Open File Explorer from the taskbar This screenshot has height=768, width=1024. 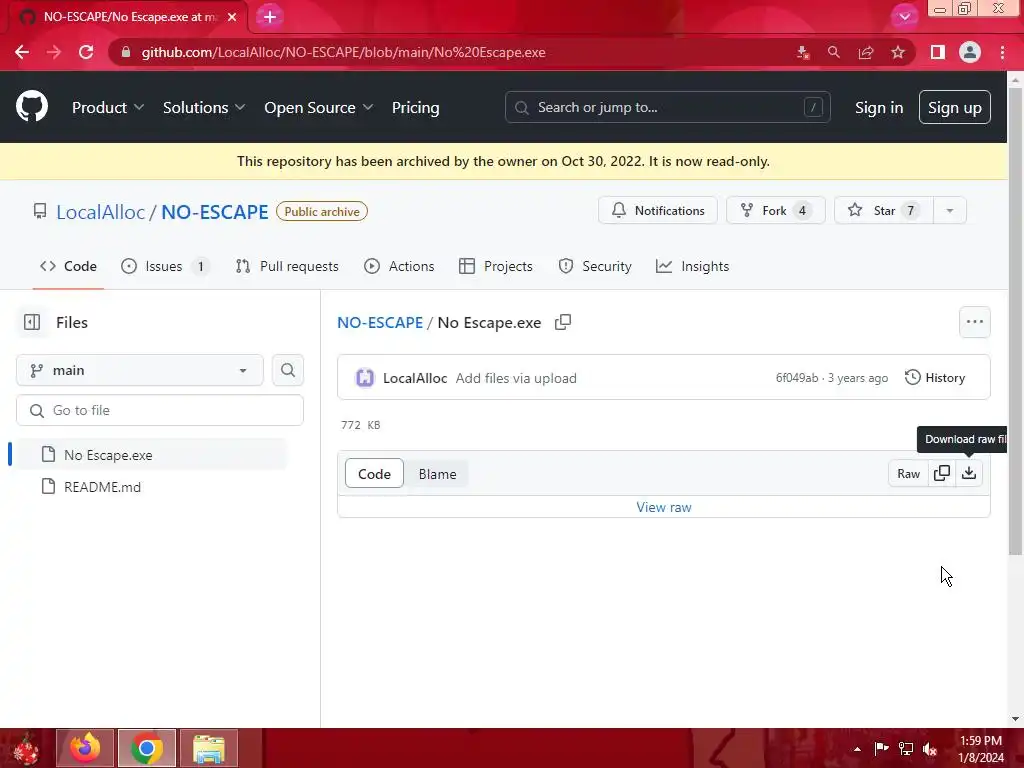[x=209, y=748]
